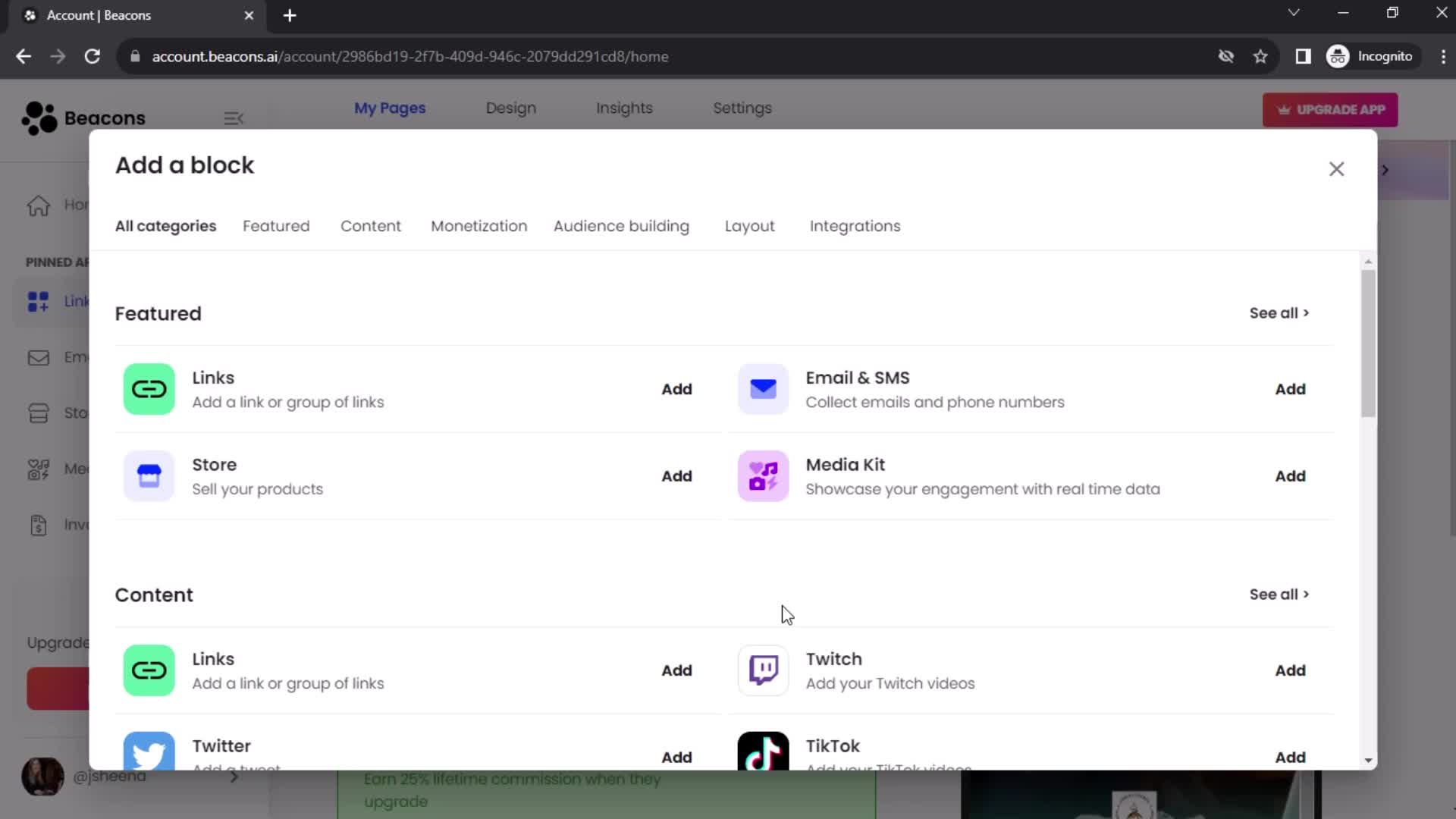
Task: Close the Add a block modal
Action: [x=1336, y=169]
